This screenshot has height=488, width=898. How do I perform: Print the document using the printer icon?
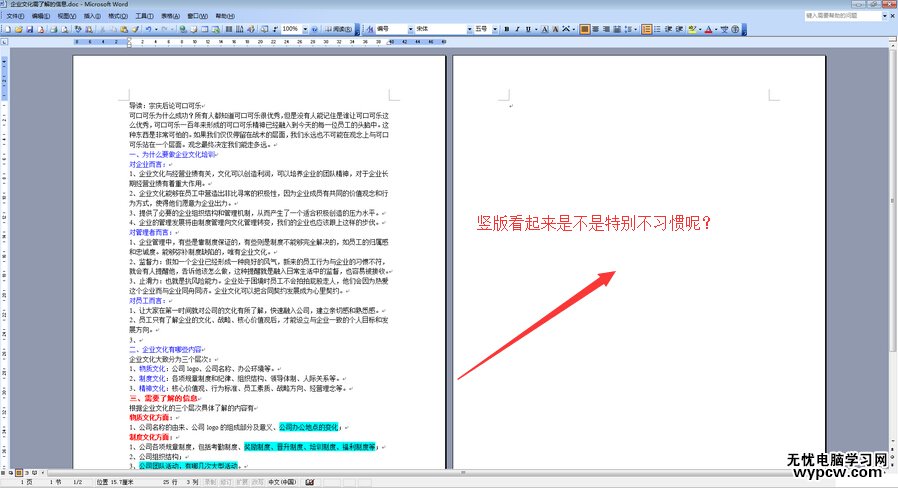[x=53, y=29]
